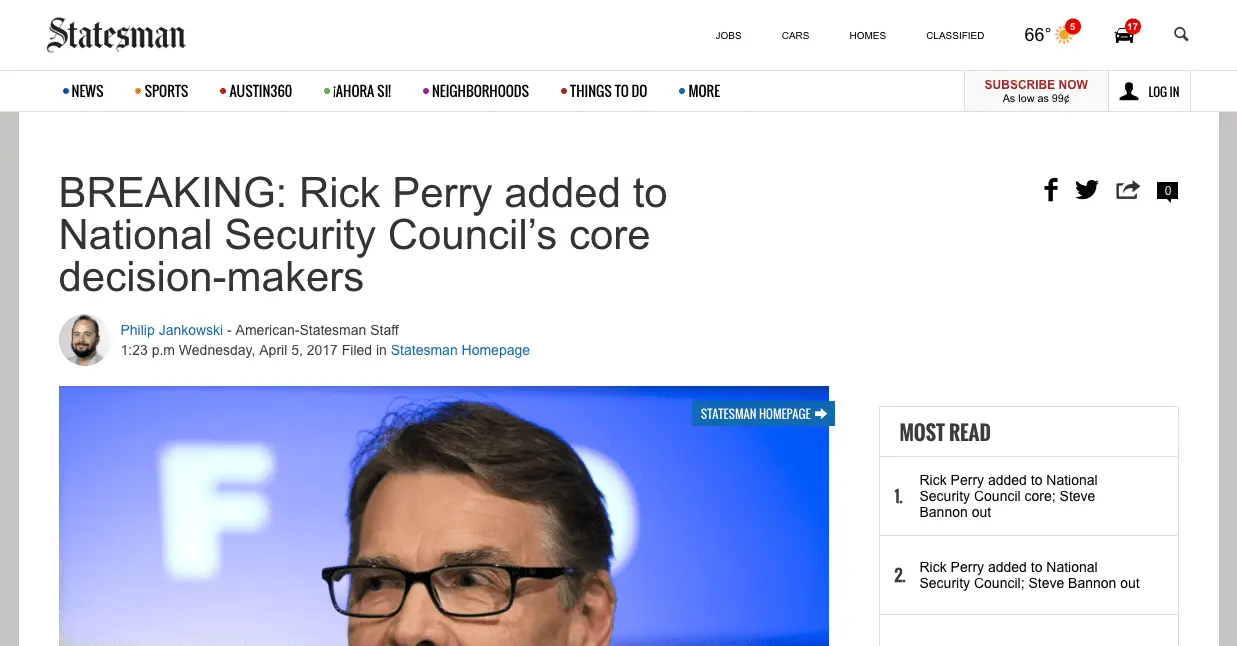
Task: Open the search magnifier icon
Action: (1181, 35)
